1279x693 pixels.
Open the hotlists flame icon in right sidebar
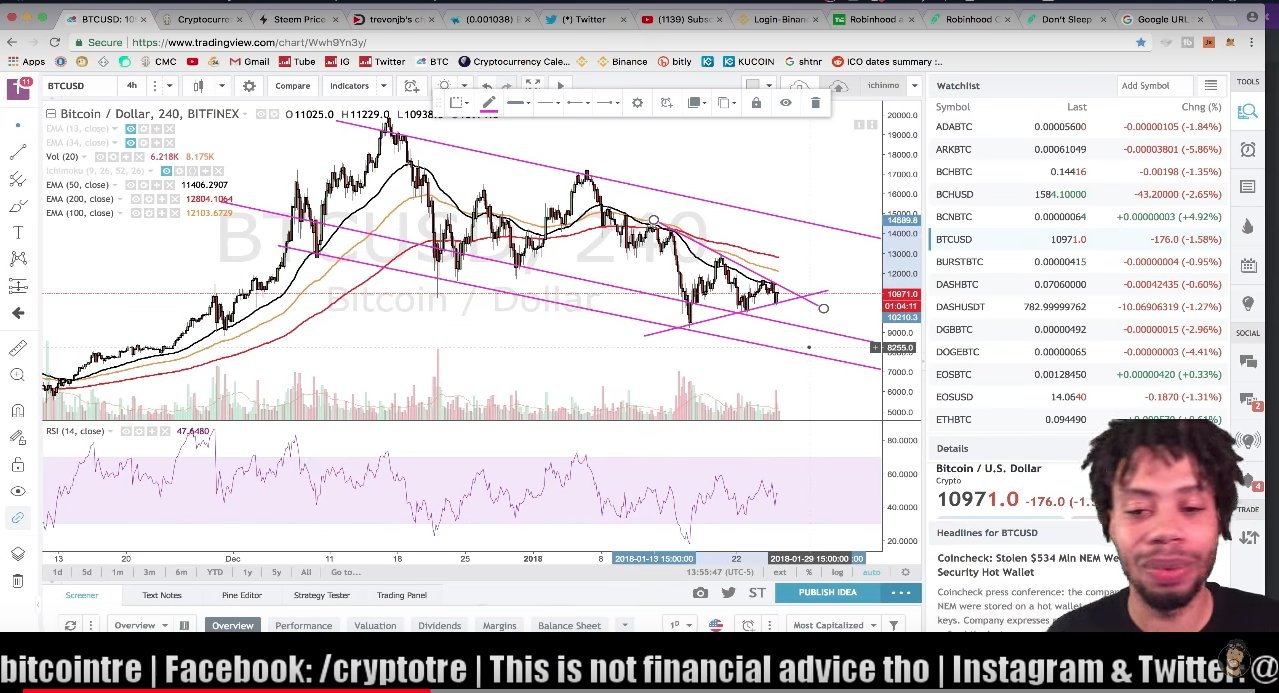coord(1248,226)
